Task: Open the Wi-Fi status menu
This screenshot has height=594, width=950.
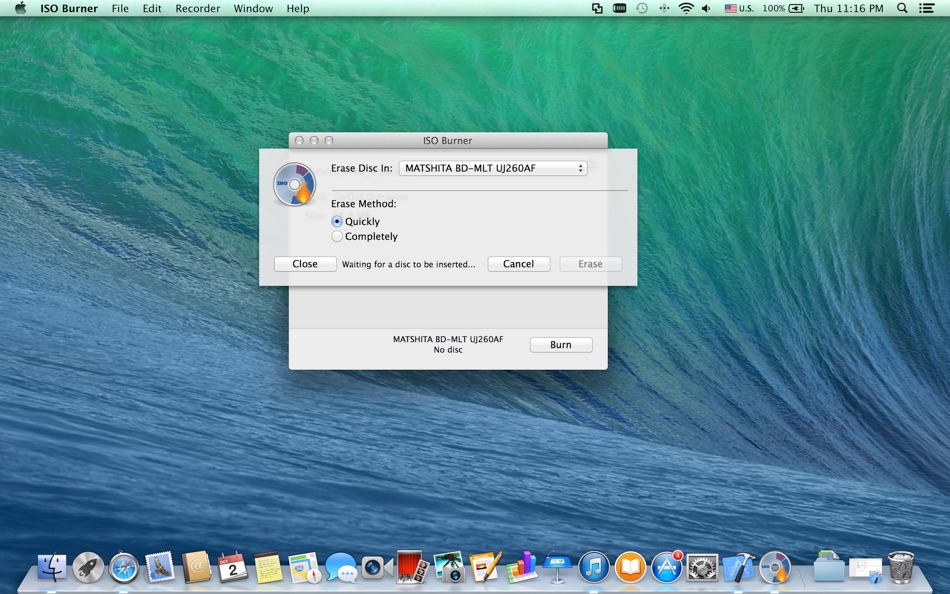Action: [686, 8]
